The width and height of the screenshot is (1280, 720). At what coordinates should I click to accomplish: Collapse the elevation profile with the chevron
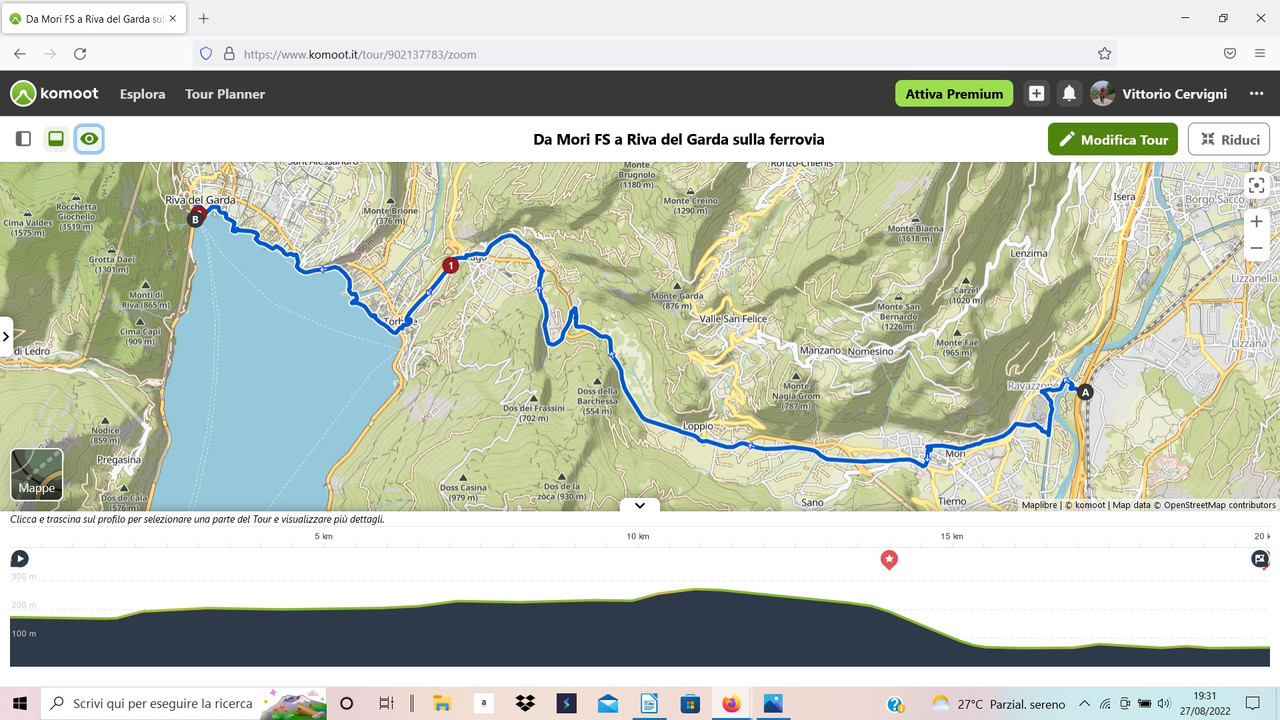pos(640,505)
